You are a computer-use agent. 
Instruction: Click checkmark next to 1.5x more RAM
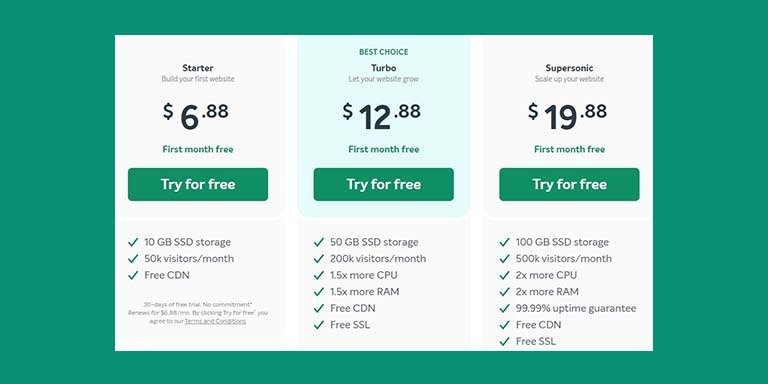click(319, 292)
